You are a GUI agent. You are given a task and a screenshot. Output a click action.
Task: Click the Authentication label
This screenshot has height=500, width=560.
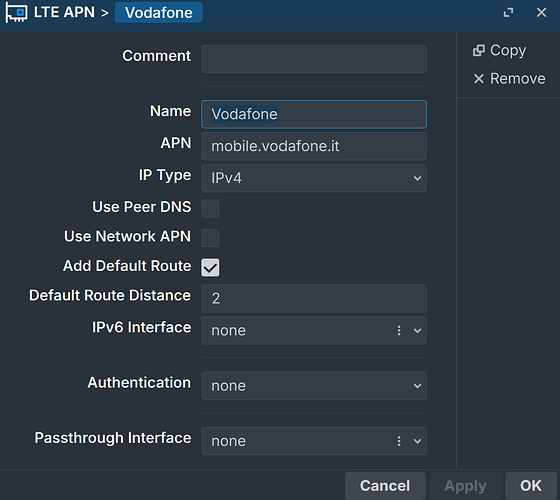click(x=139, y=383)
